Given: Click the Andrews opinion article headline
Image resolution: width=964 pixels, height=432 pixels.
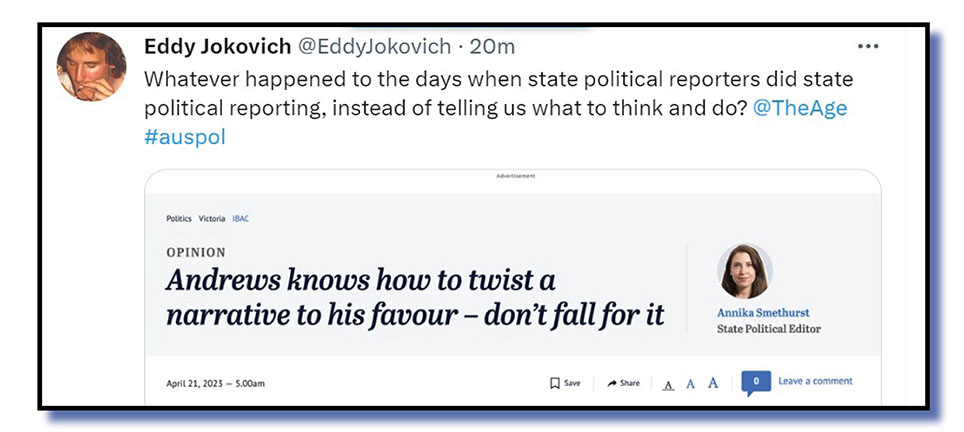Looking at the screenshot, I should tap(414, 297).
